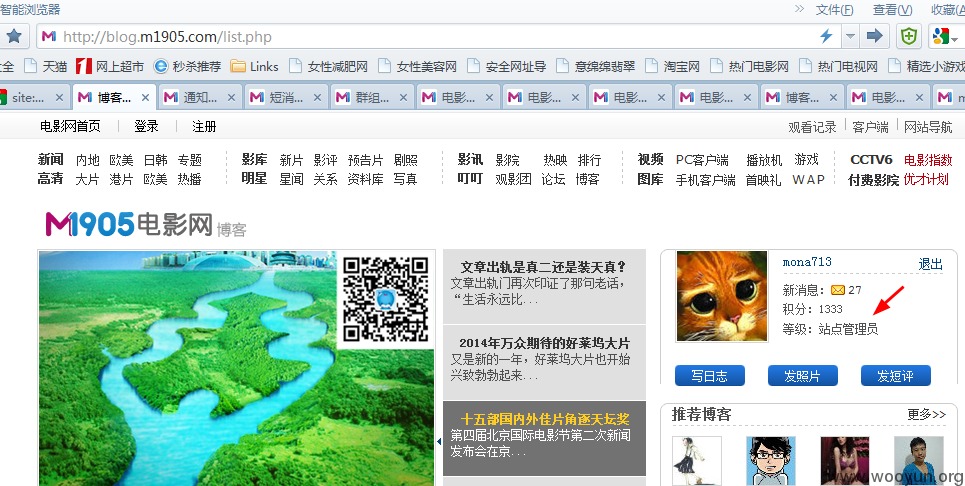Close the 群组 tab
Viewport: 965px width, 486px height.
404,97
